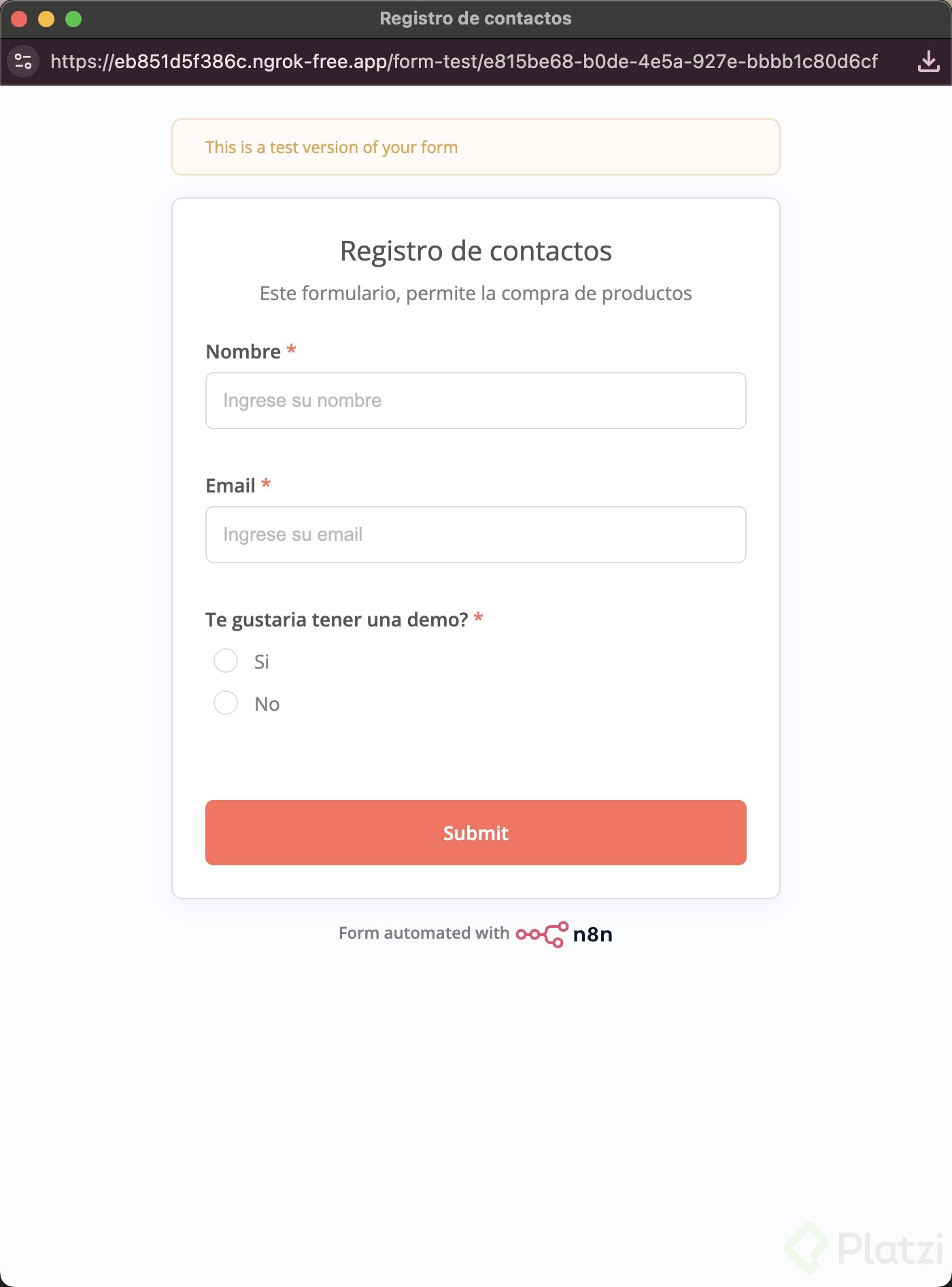Select the "Si" radio option
The height and width of the screenshot is (1287, 952).
(x=226, y=661)
